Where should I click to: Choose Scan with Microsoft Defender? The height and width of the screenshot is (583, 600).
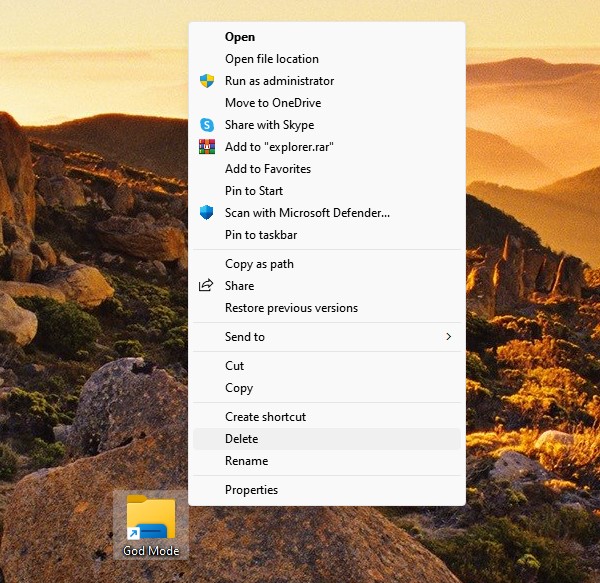327,213
